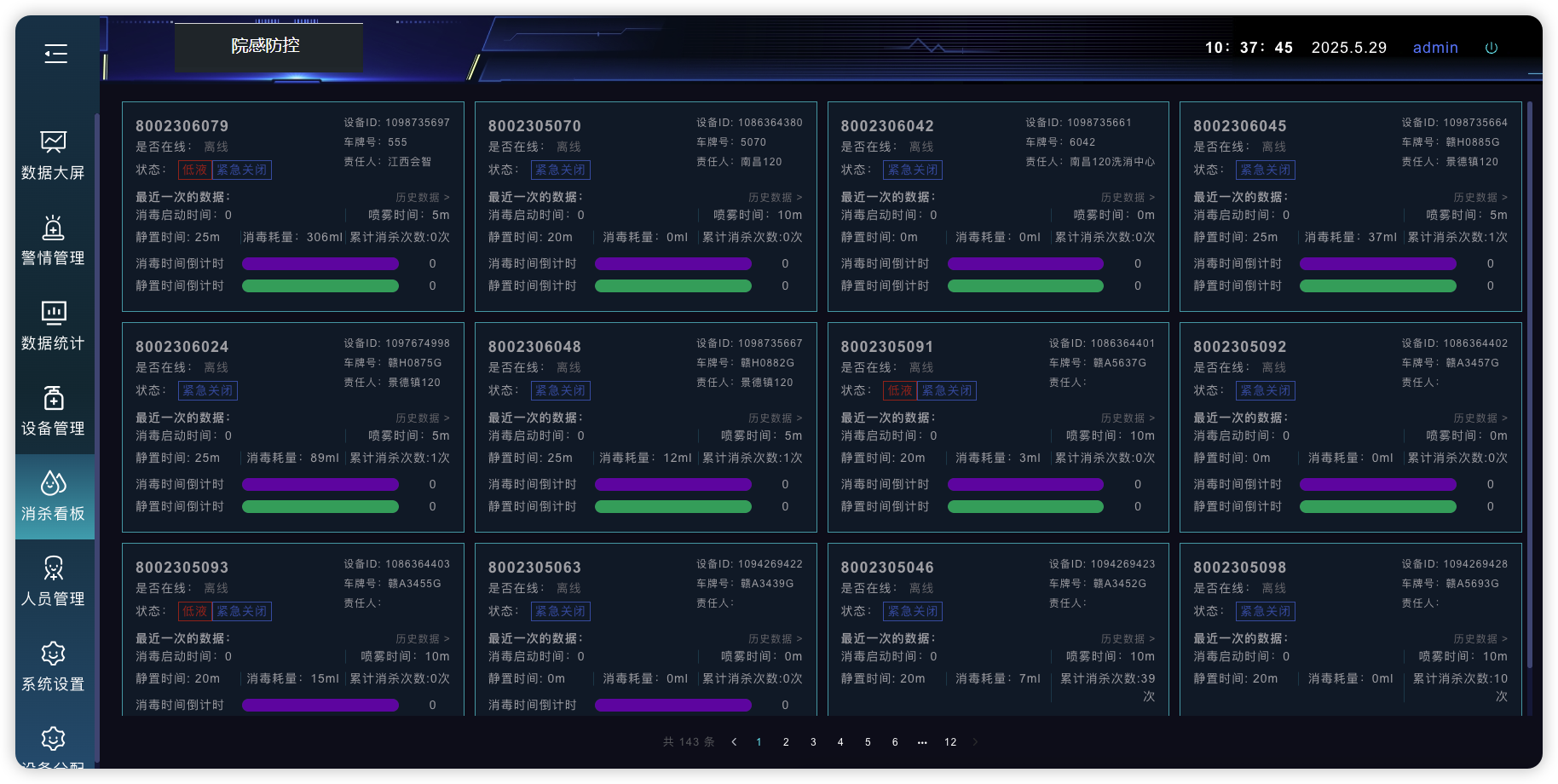The height and width of the screenshot is (784, 1558).
Task: Click the power/logout icon at top right
Action: pyautogui.click(x=1491, y=48)
